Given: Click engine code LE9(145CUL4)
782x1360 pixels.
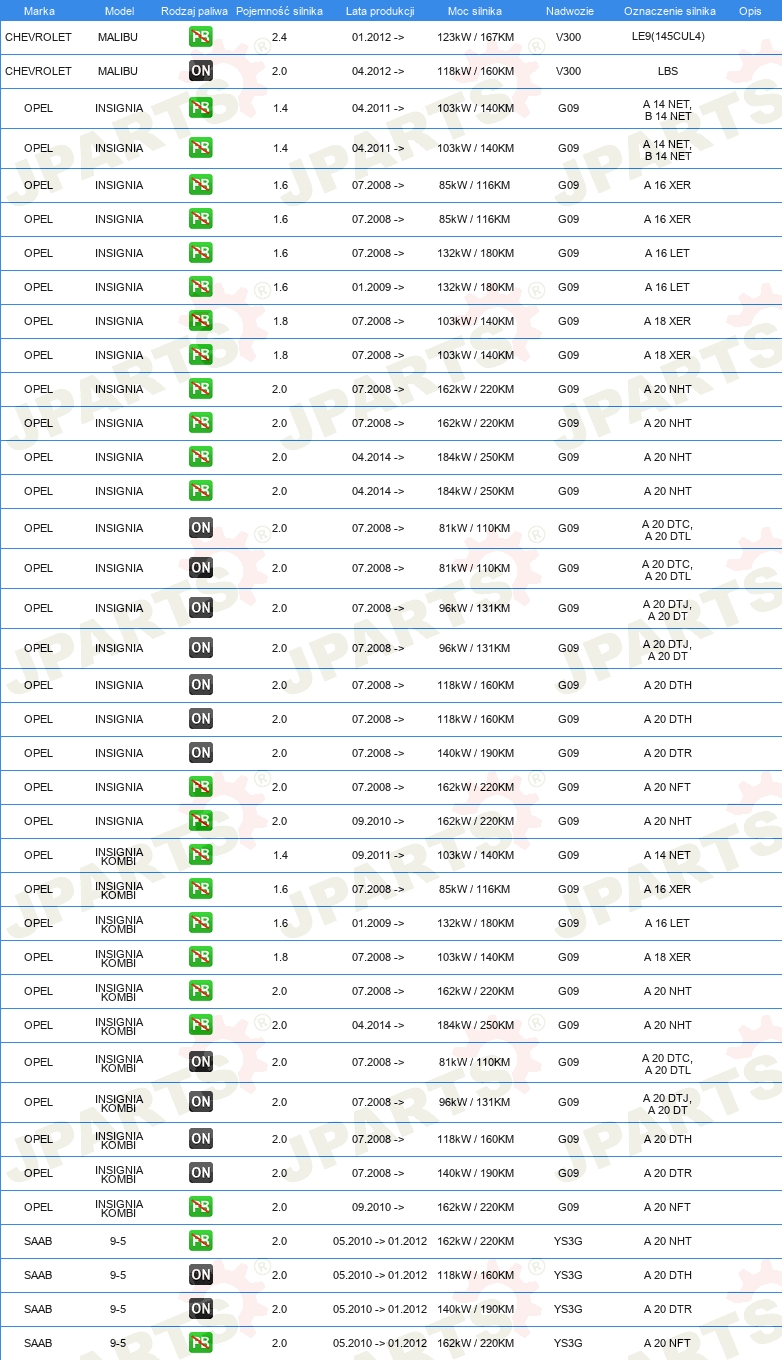Looking at the screenshot, I should pos(668,37).
